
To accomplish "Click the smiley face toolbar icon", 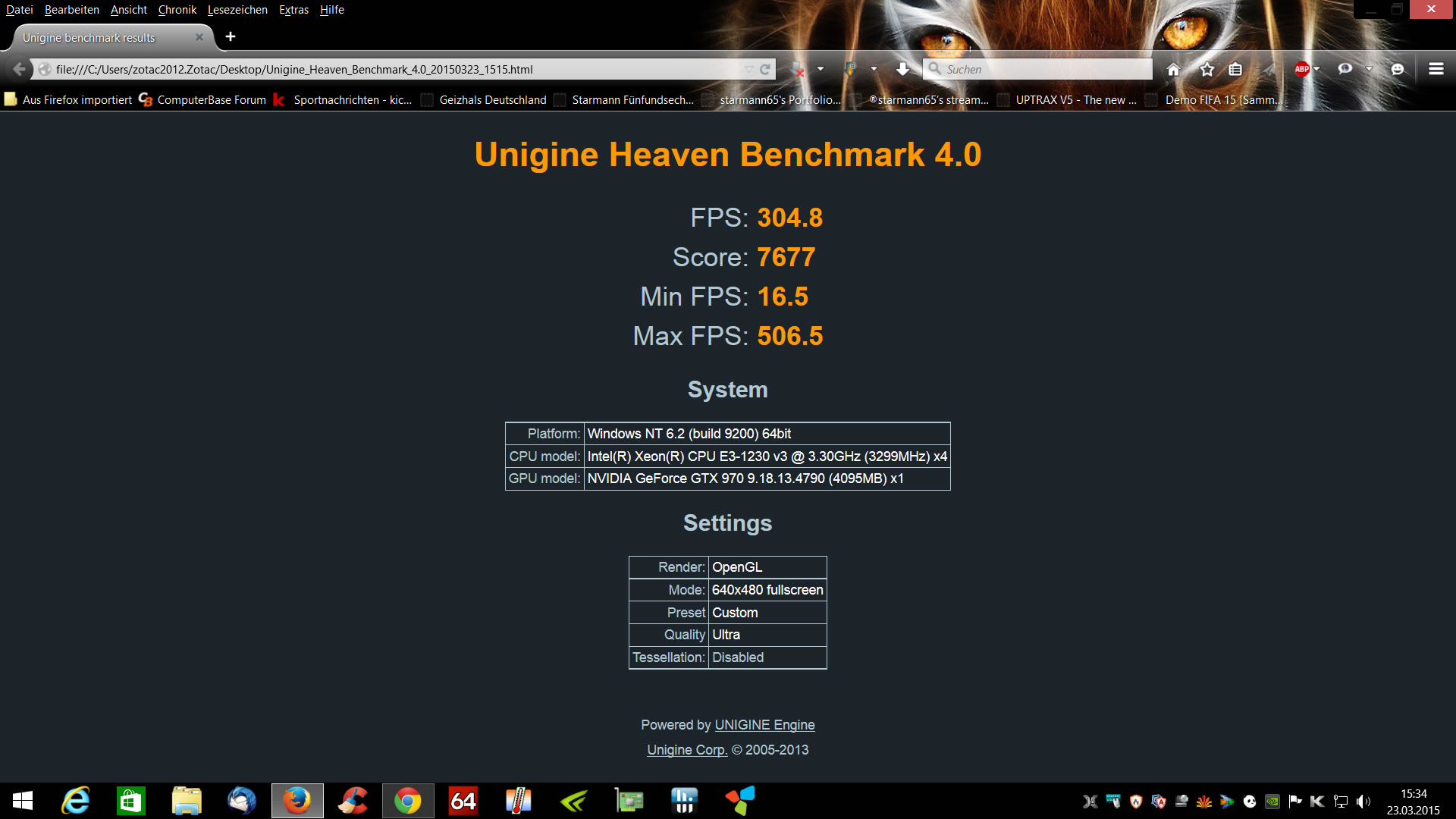I will coord(1398,69).
